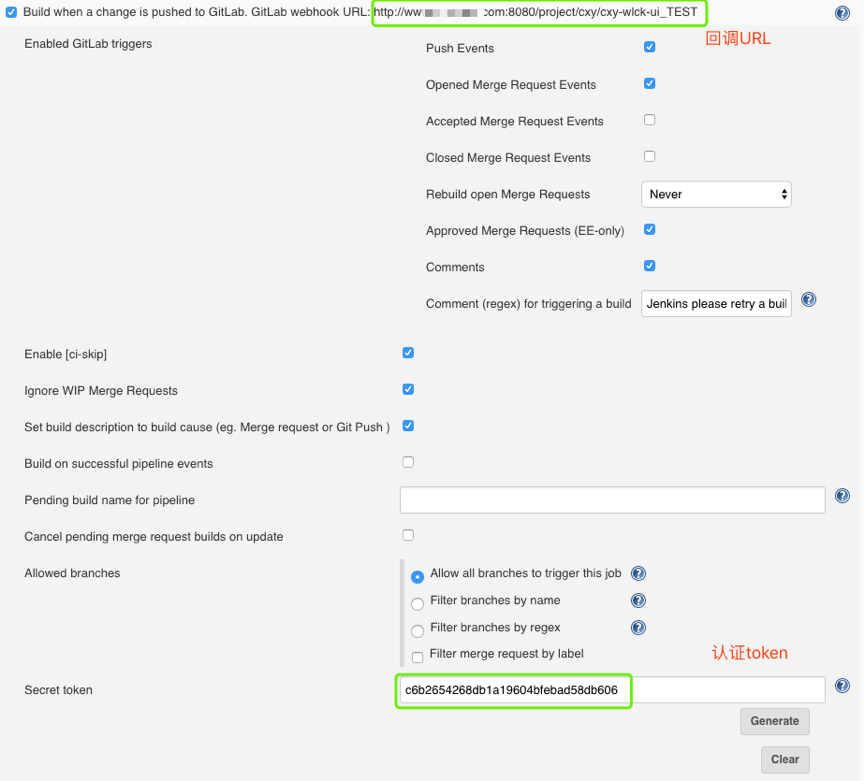Viewport: 864px width, 781px height.
Task: Open help for comment regex triggering a build
Action: click(x=809, y=300)
